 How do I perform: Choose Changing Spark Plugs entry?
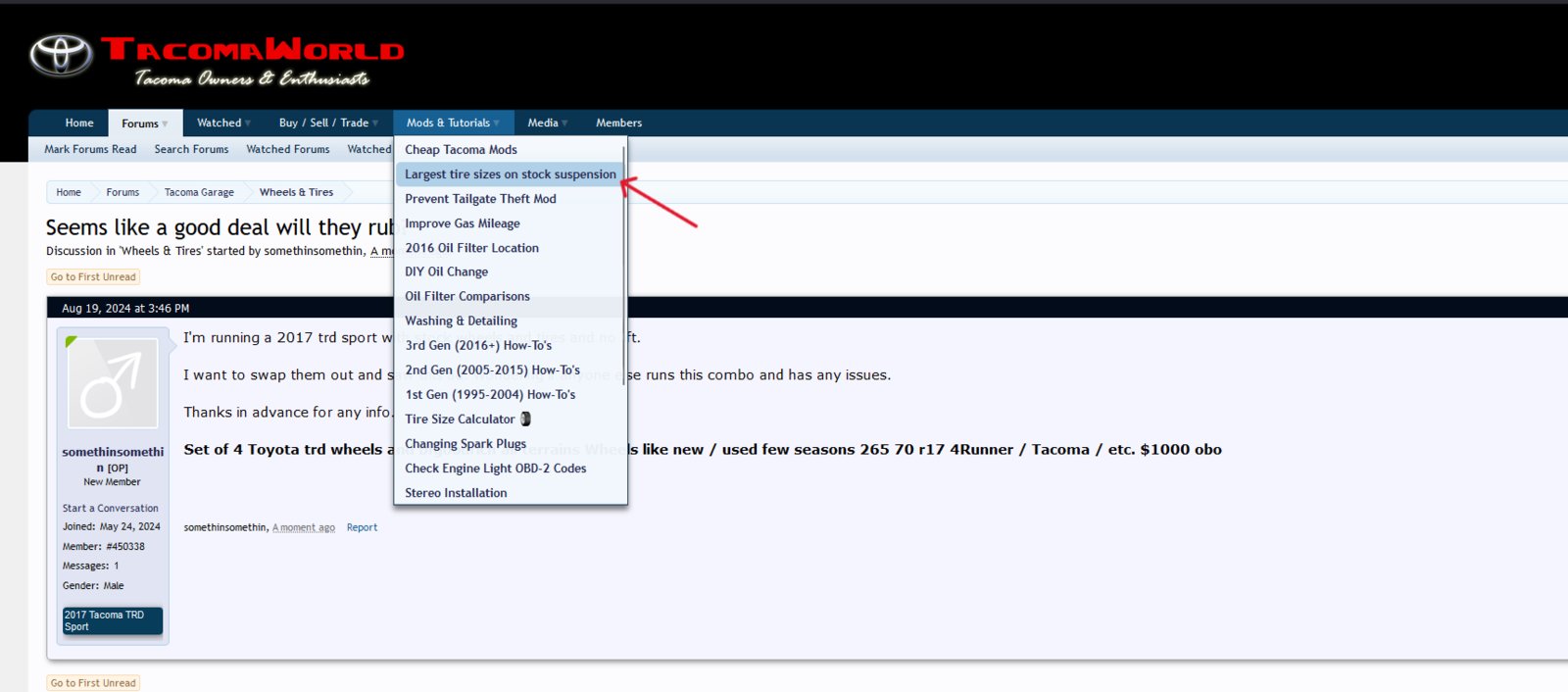[x=465, y=444]
